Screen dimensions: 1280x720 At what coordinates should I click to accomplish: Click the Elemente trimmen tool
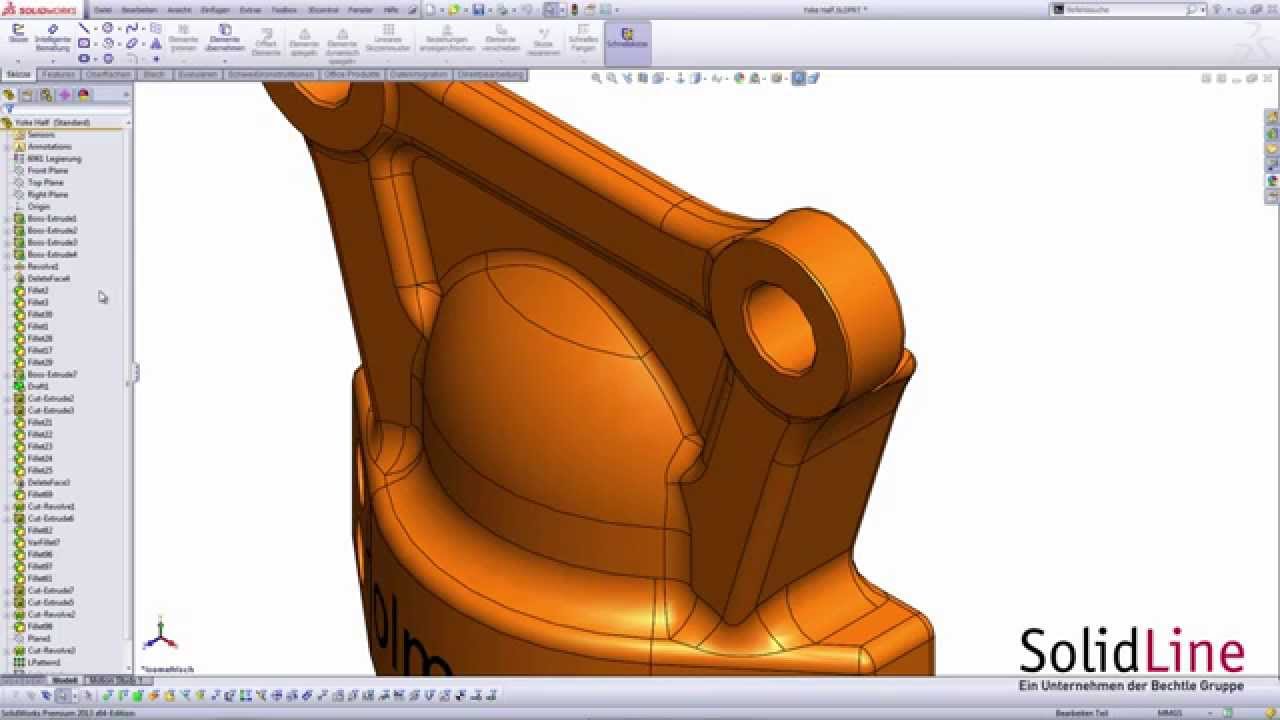coord(183,40)
